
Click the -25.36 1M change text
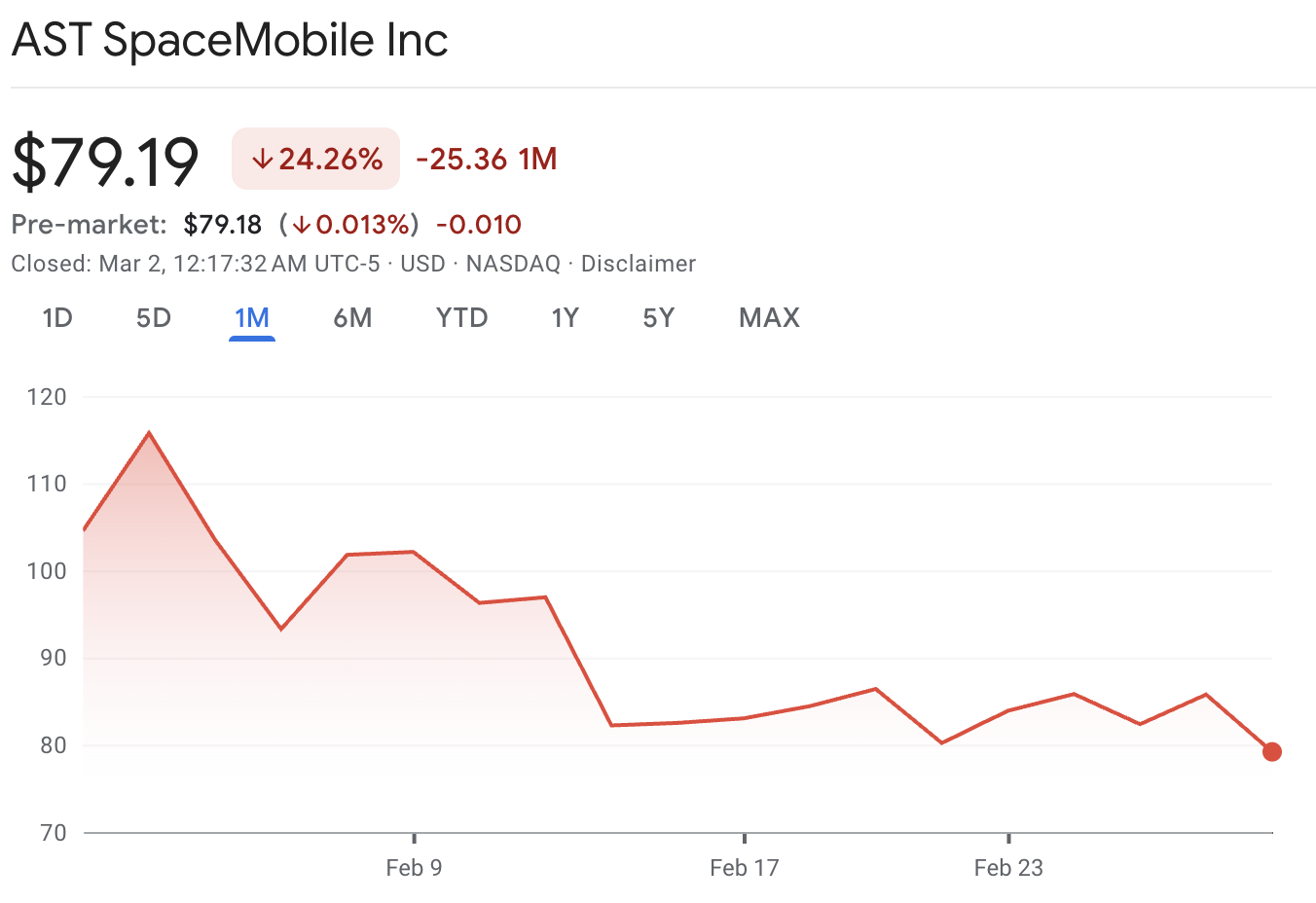[487, 159]
